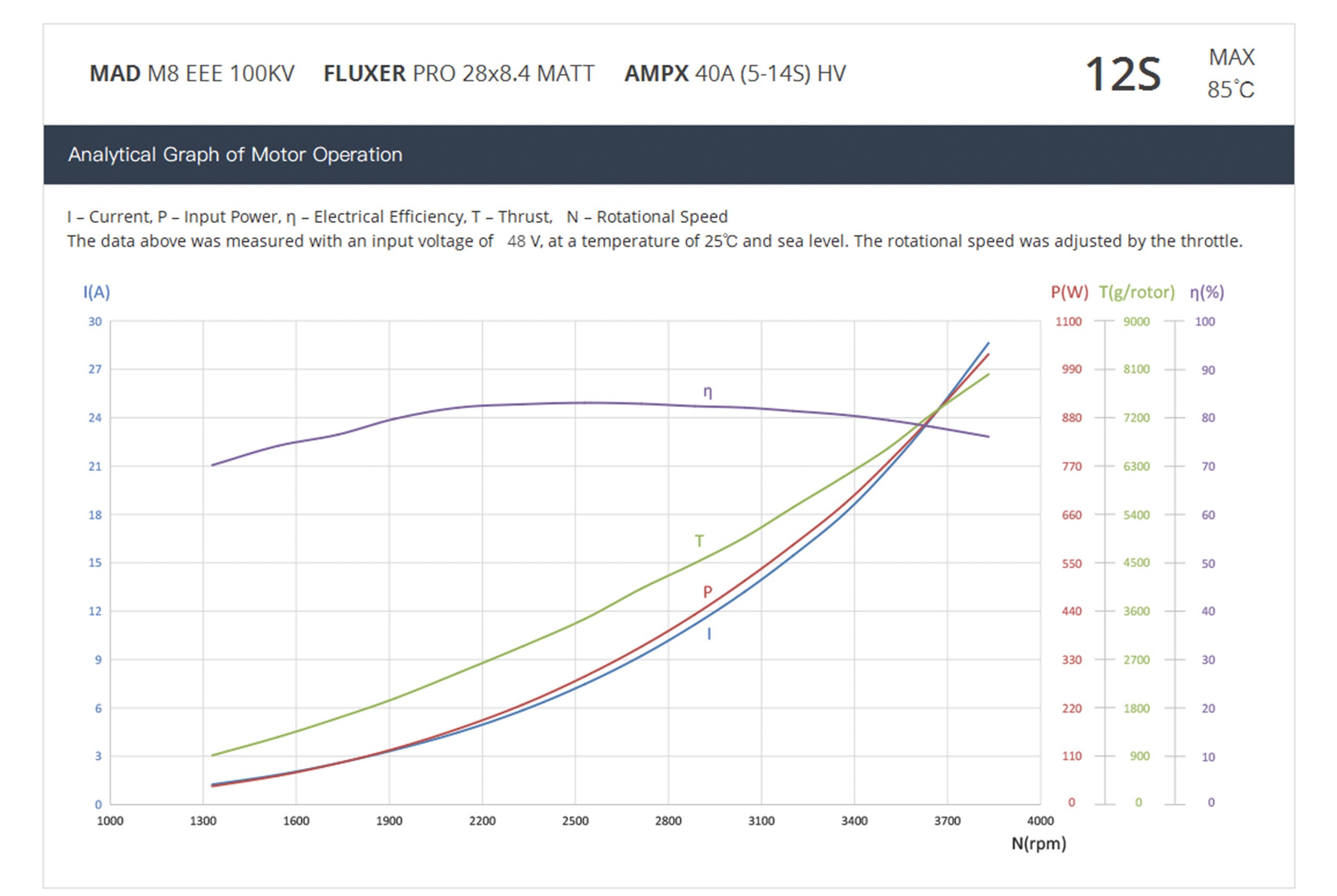Click the 48 V input voltage text
Image resolution: width=1337 pixels, height=896 pixels.
(523, 241)
